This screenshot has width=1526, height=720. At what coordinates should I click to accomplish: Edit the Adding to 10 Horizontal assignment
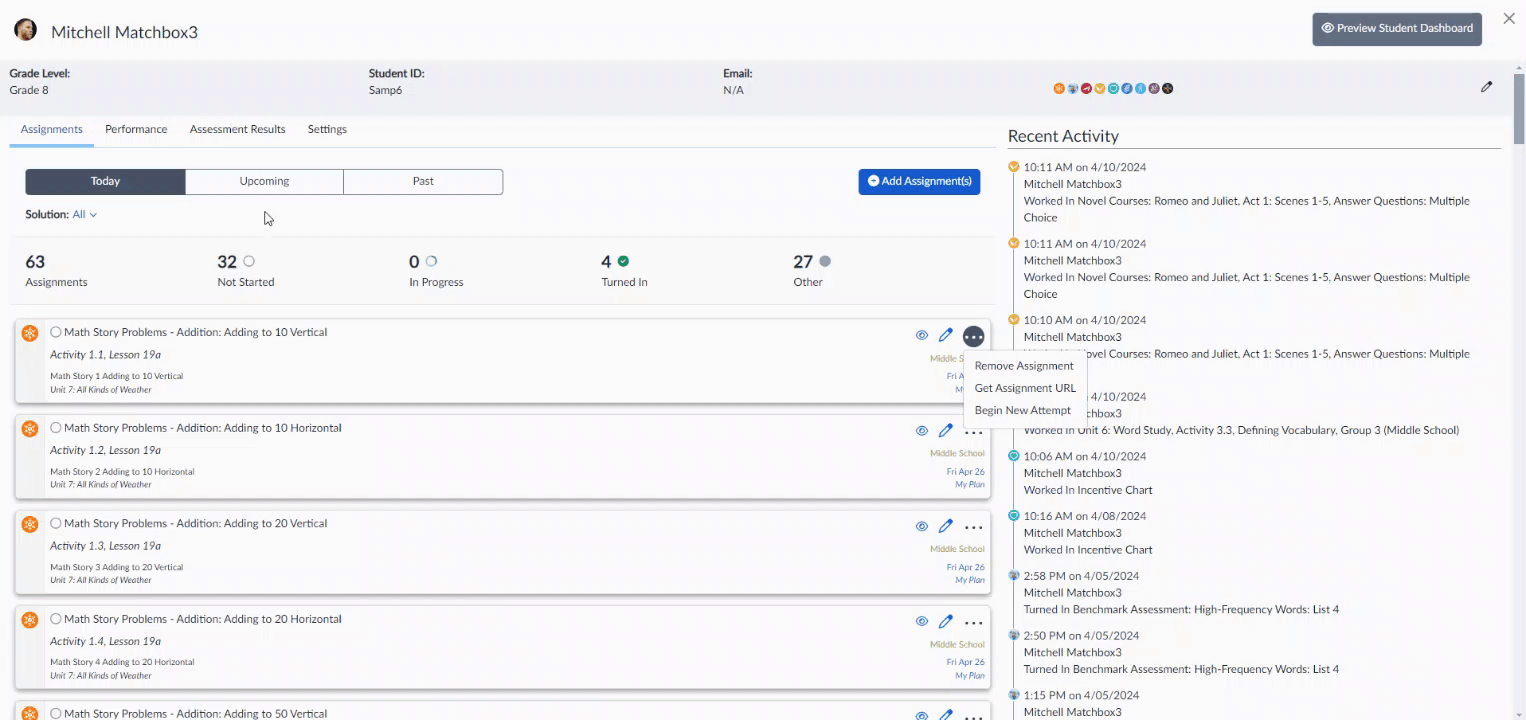tap(946, 431)
